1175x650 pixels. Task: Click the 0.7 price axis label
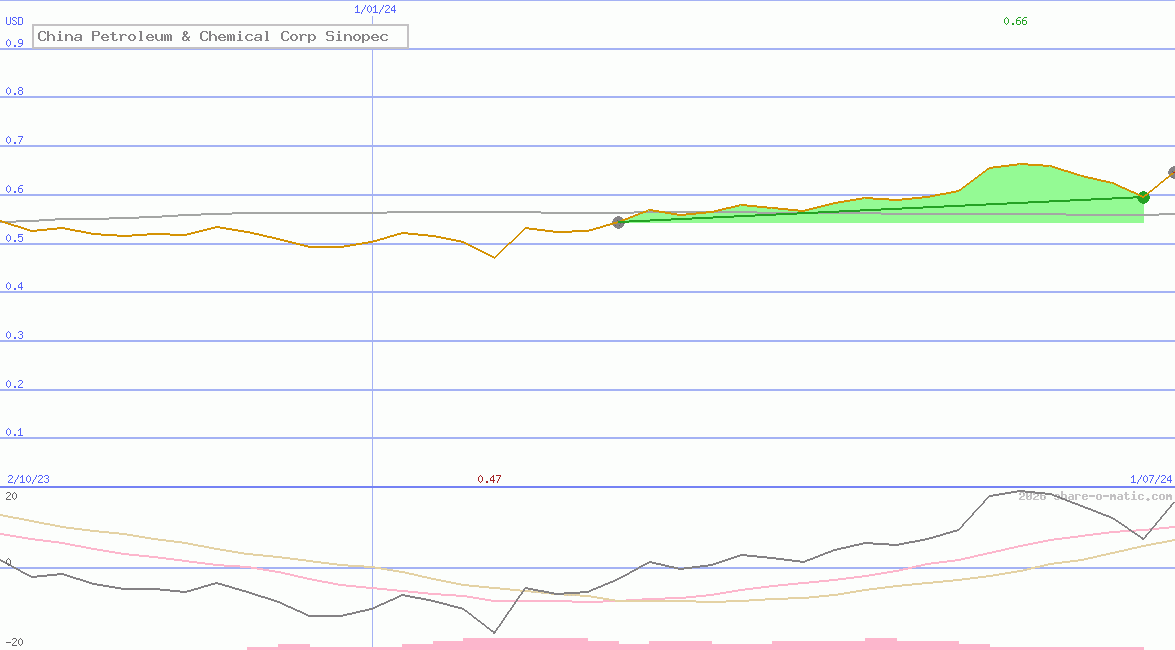[14, 140]
